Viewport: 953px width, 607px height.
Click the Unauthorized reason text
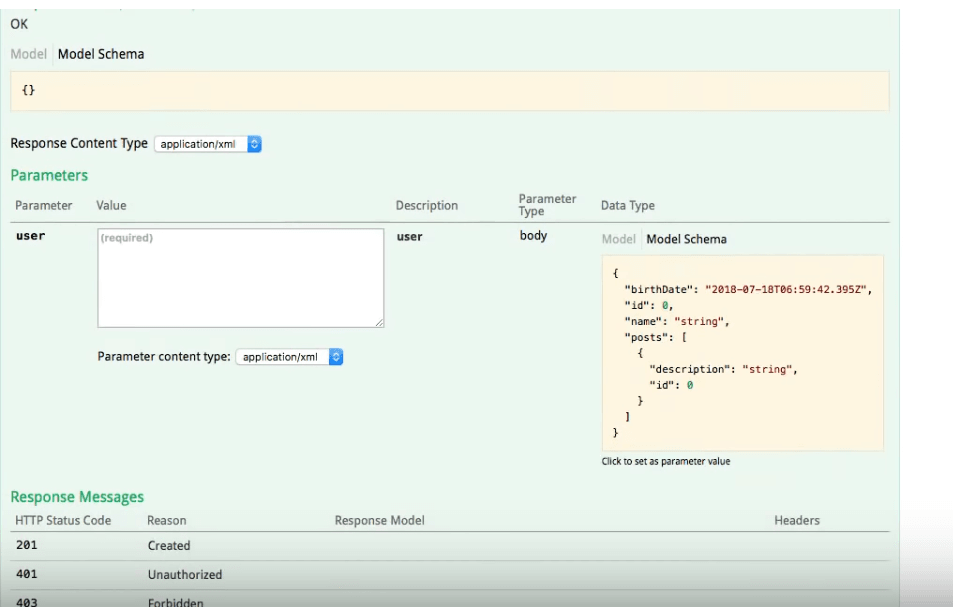click(x=185, y=574)
